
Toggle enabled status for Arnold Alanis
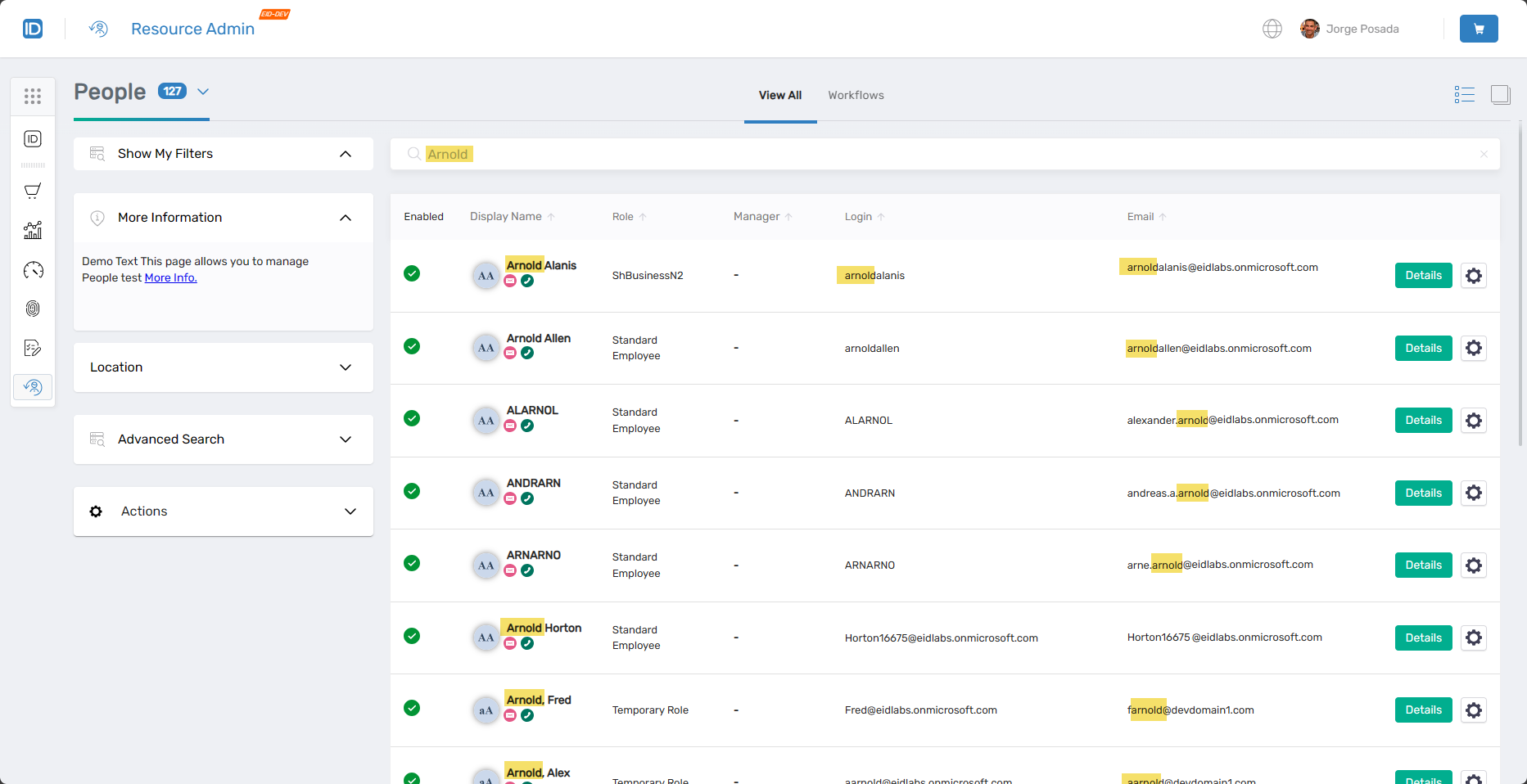(412, 273)
